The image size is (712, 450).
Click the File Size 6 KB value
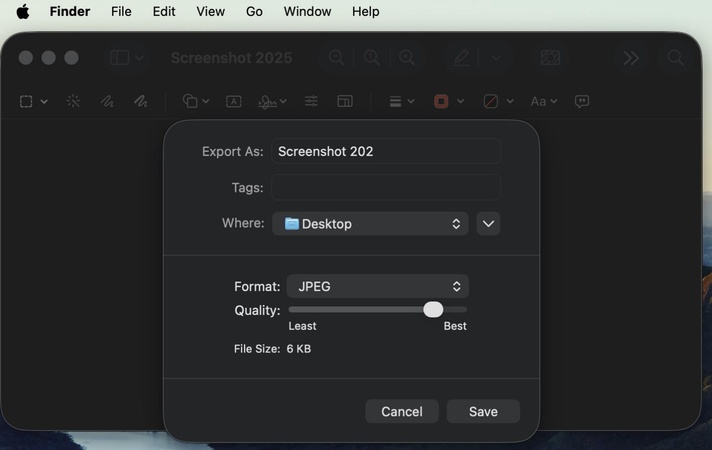pos(299,349)
